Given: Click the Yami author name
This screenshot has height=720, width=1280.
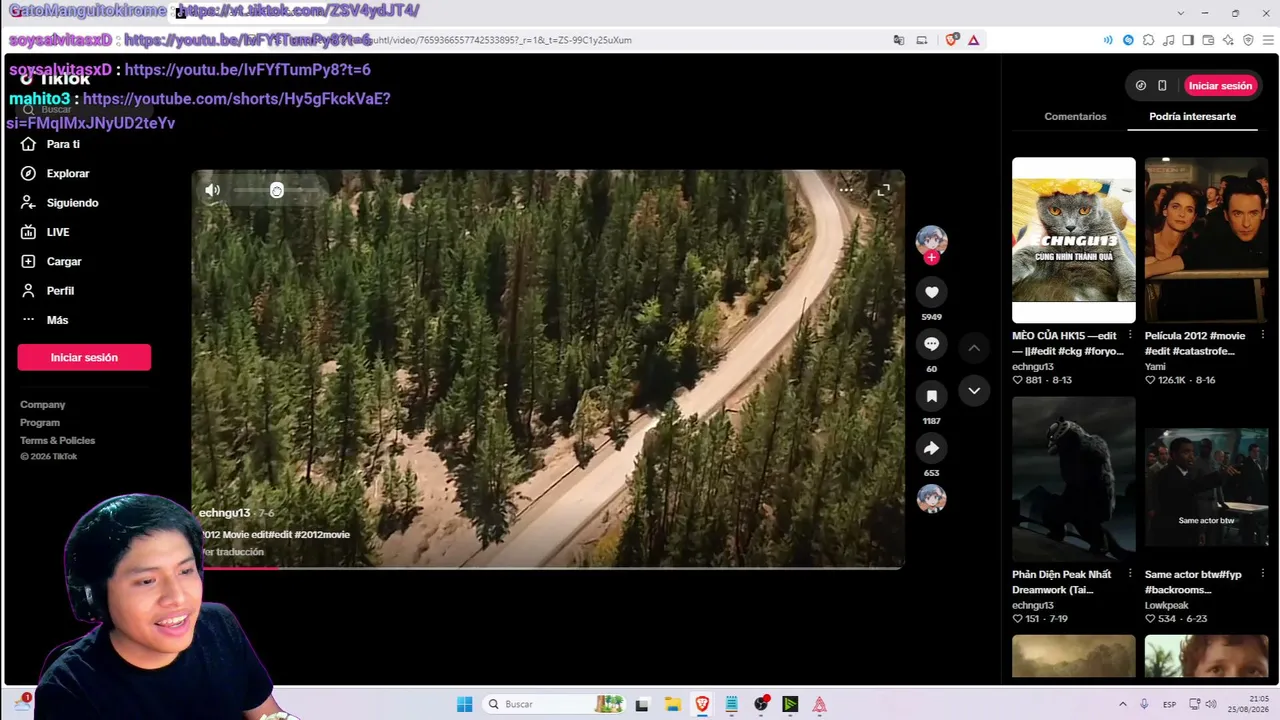Looking at the screenshot, I should pos(1155,367).
